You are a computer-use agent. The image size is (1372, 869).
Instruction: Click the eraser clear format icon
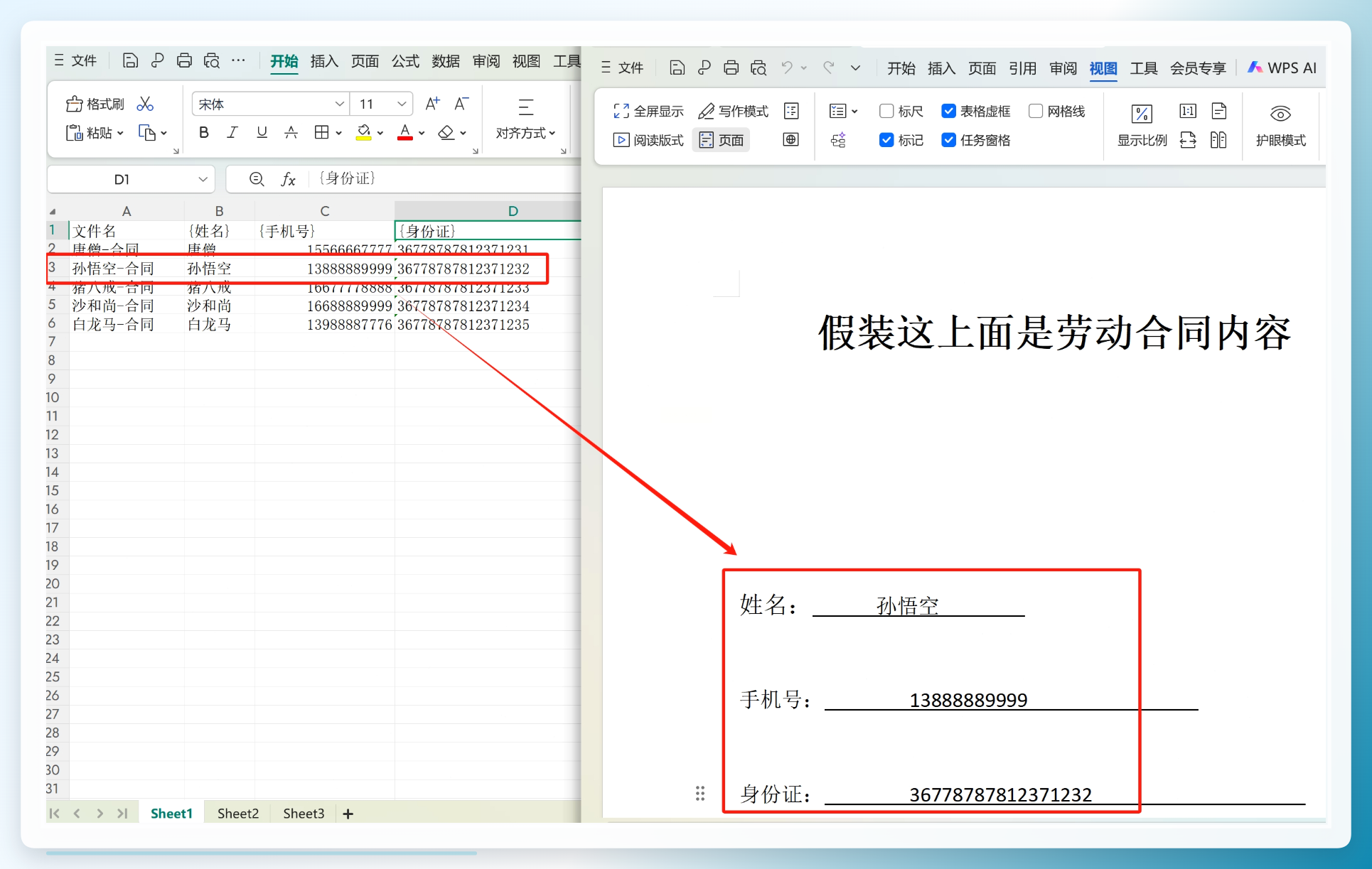[x=446, y=132]
